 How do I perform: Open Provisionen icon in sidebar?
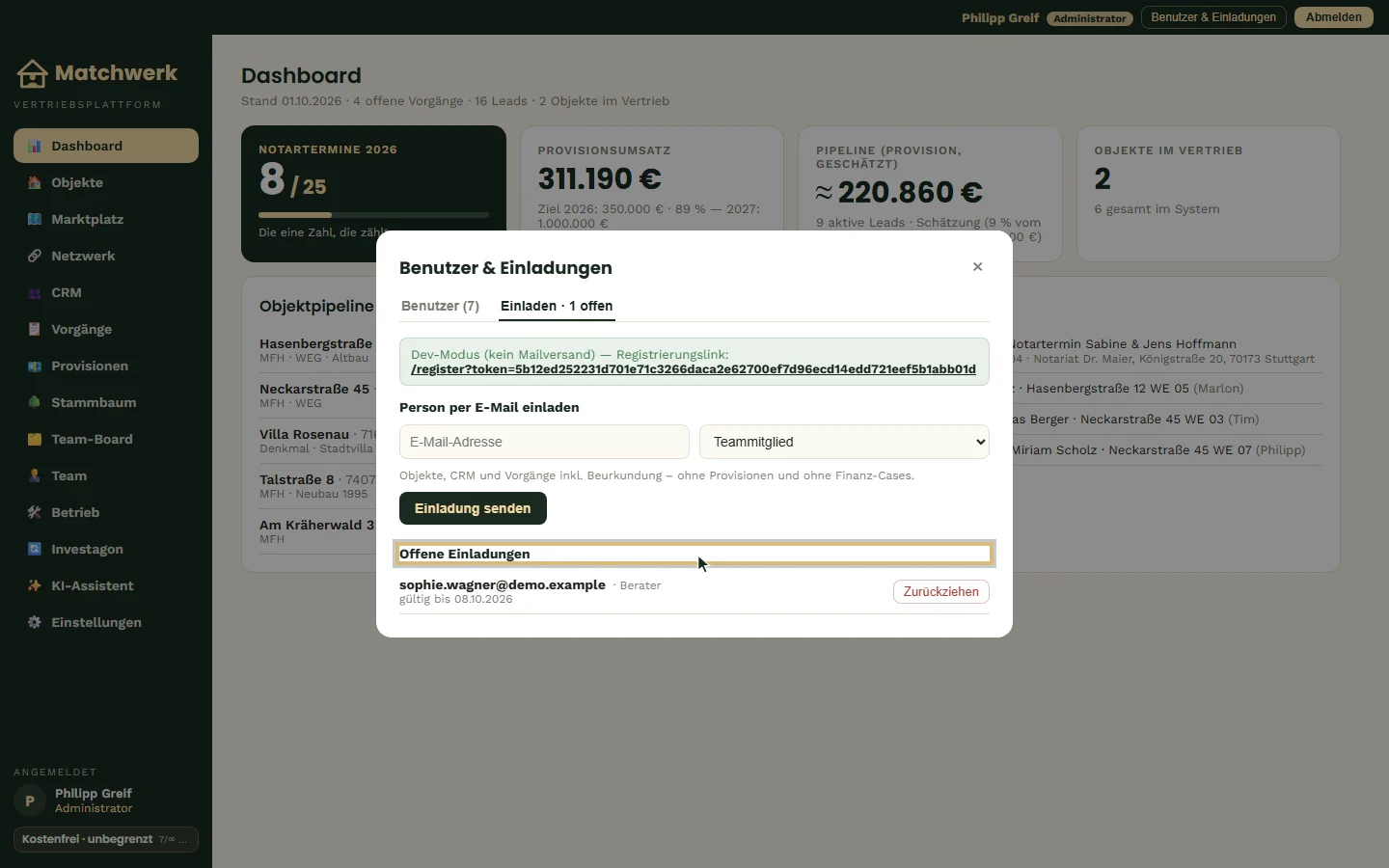point(35,366)
